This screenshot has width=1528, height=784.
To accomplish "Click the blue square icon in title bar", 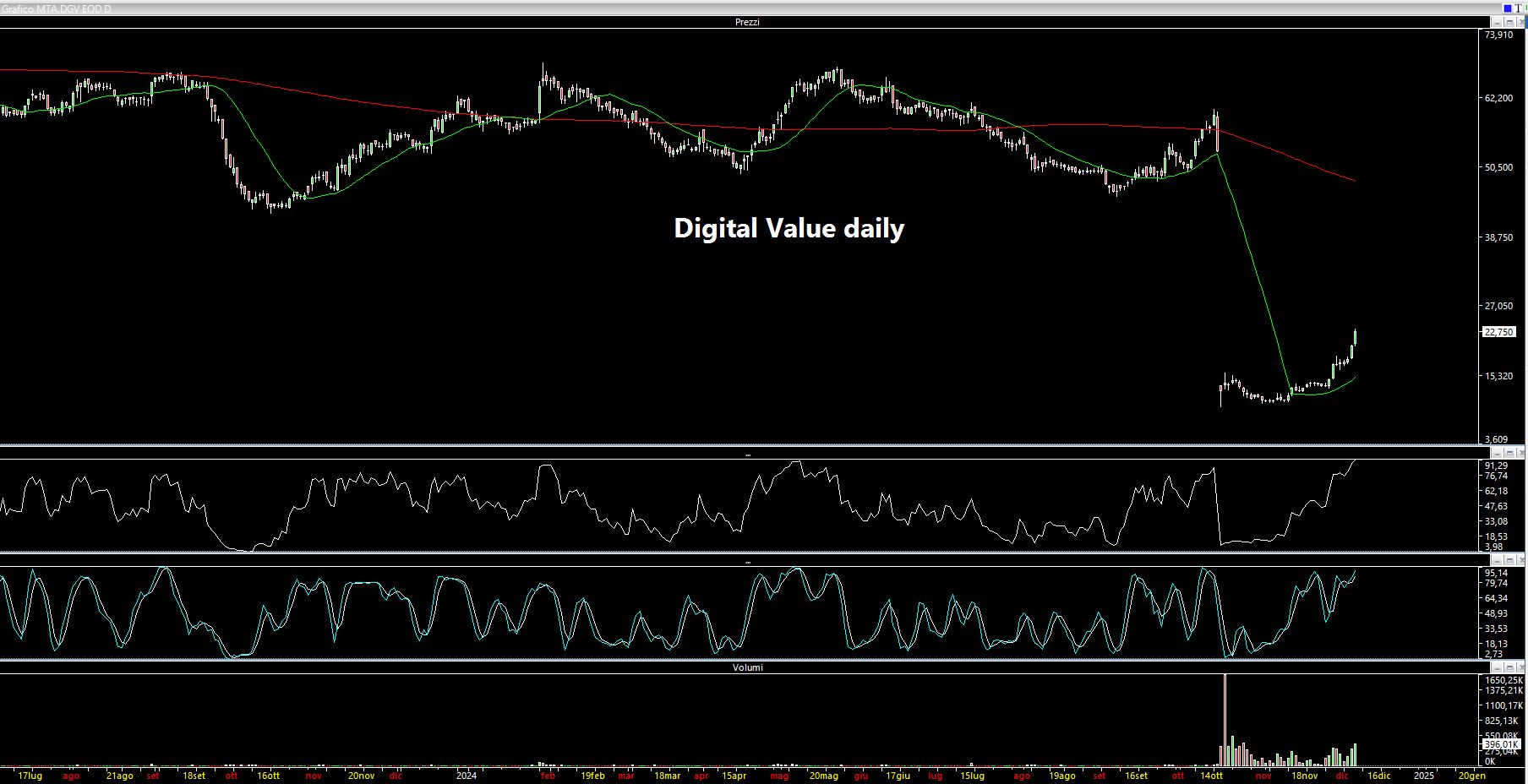I will point(1507,8).
